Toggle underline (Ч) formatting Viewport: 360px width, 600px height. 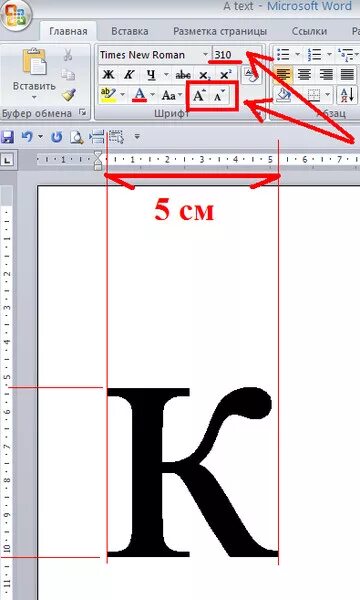(x=151, y=75)
